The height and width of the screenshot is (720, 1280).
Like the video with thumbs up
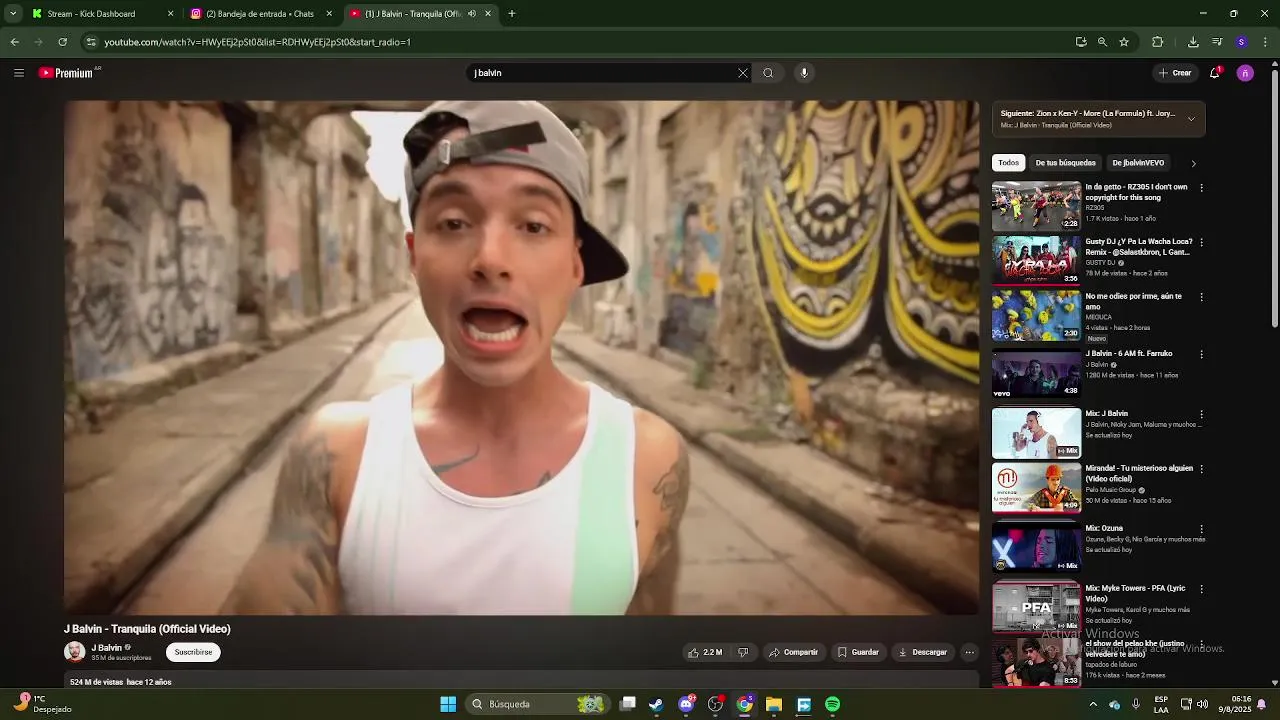pyautogui.click(x=704, y=652)
